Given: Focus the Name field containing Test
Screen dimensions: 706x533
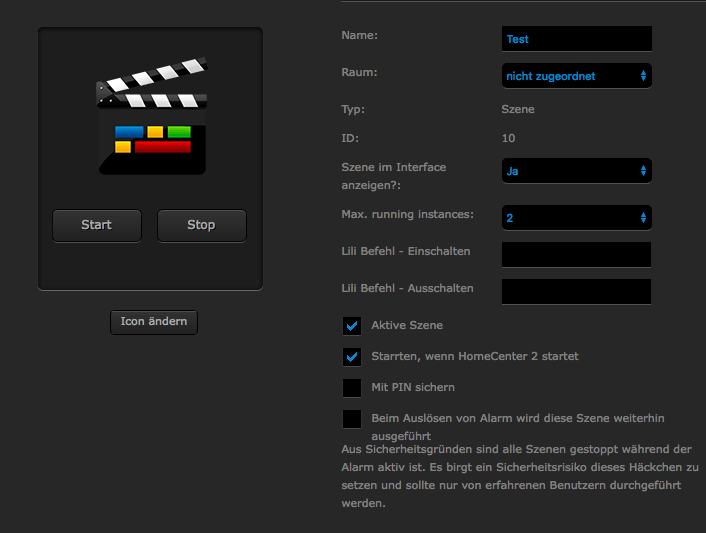Looking at the screenshot, I should pos(576,39).
